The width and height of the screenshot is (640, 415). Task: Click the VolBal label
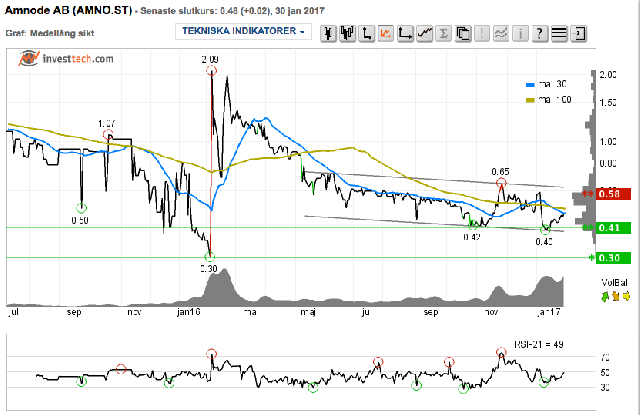(x=614, y=283)
